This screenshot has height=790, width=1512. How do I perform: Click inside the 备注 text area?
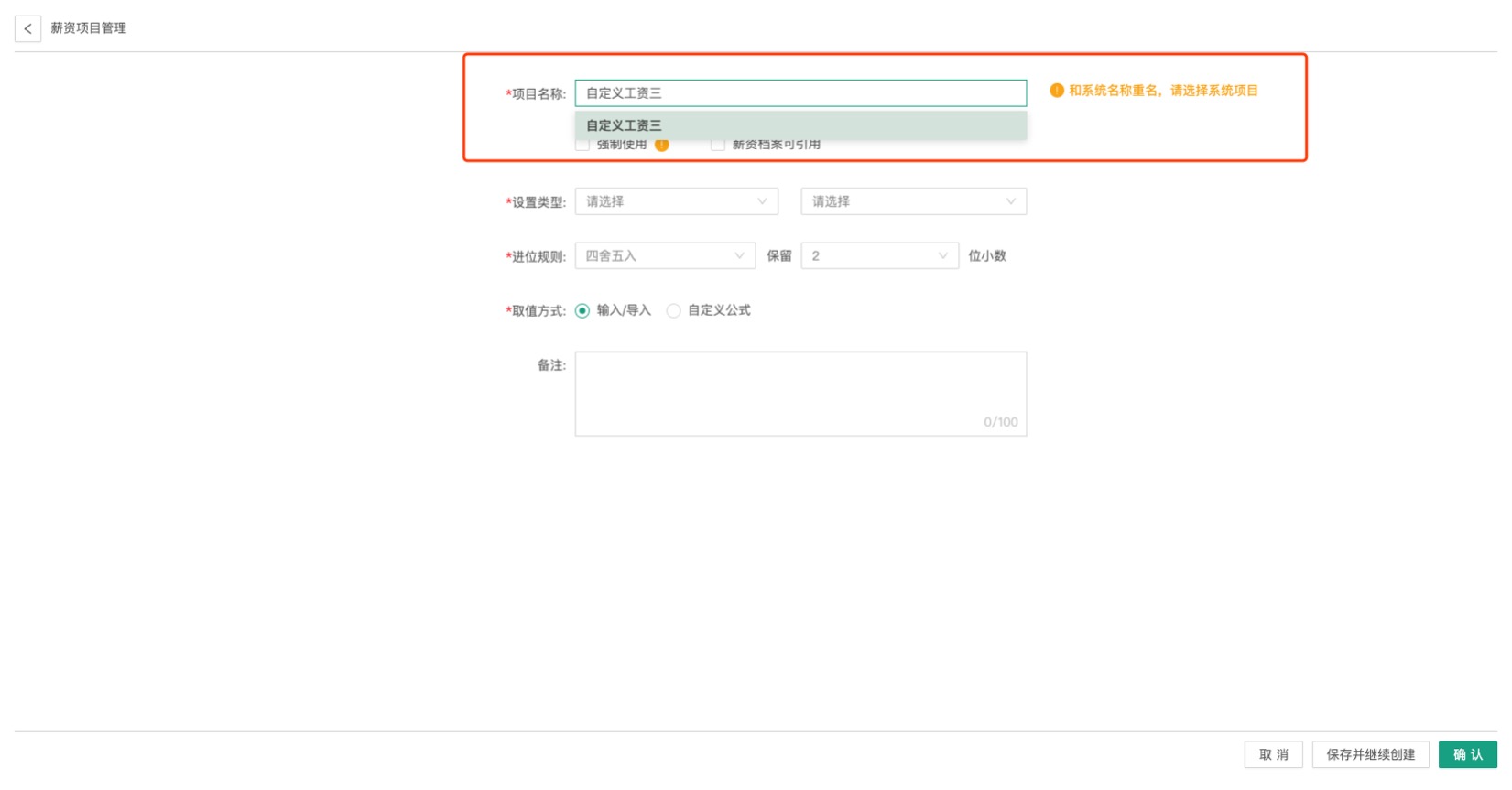(800, 394)
